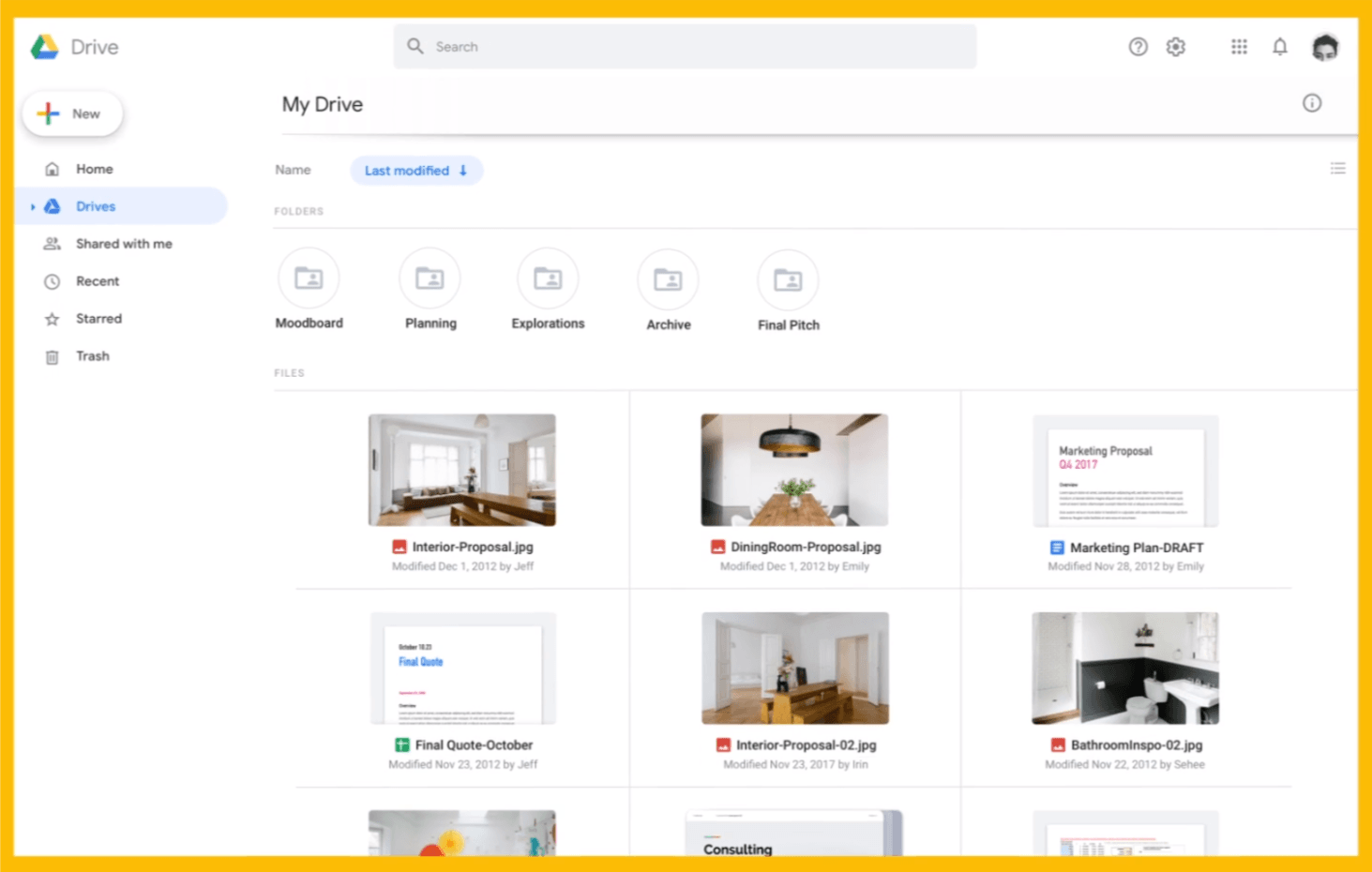Click docs icon beside Marketing Plan-DRAFT
1372x872 pixels.
click(1057, 548)
